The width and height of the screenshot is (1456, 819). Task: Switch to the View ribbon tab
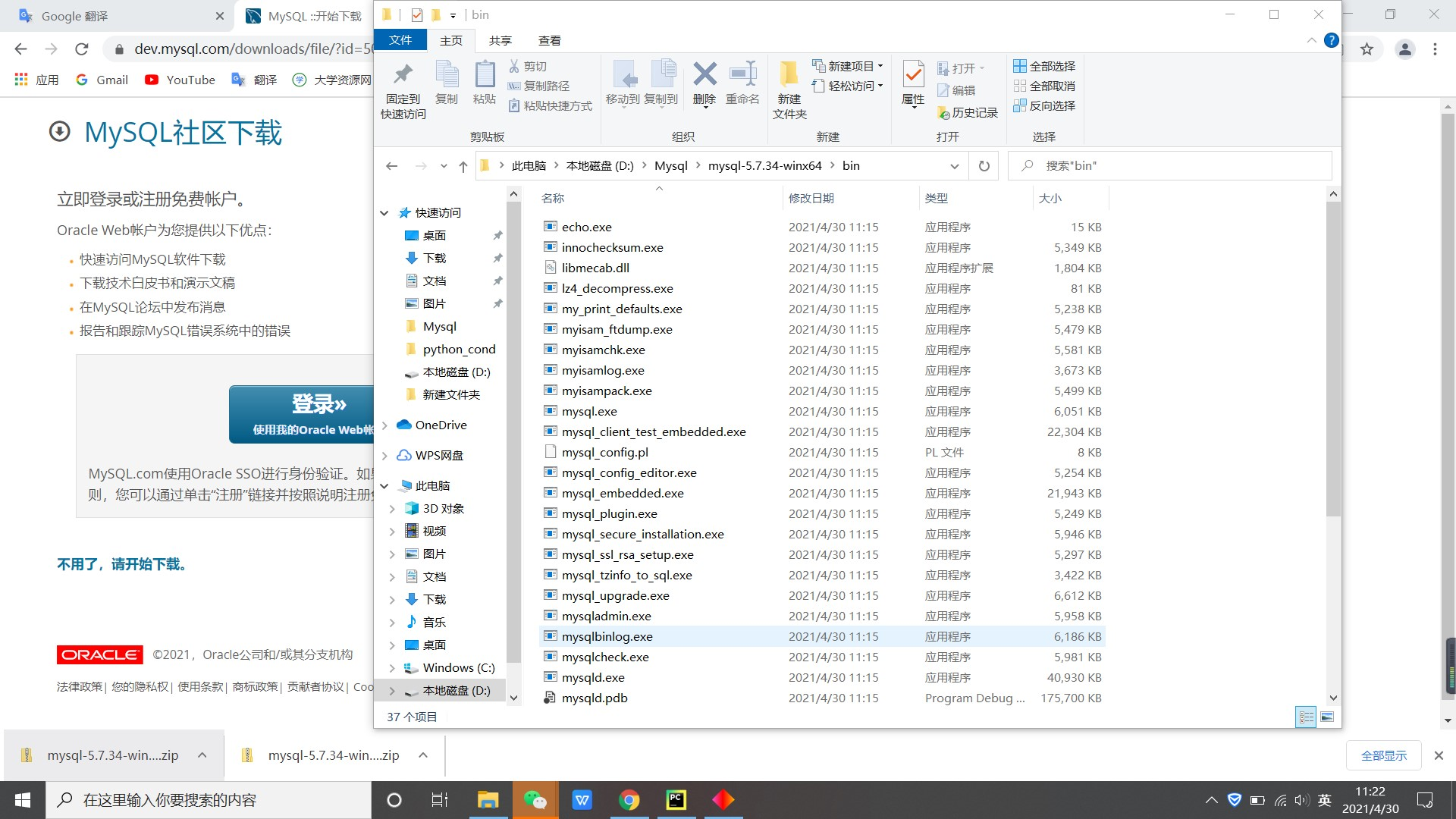549,40
